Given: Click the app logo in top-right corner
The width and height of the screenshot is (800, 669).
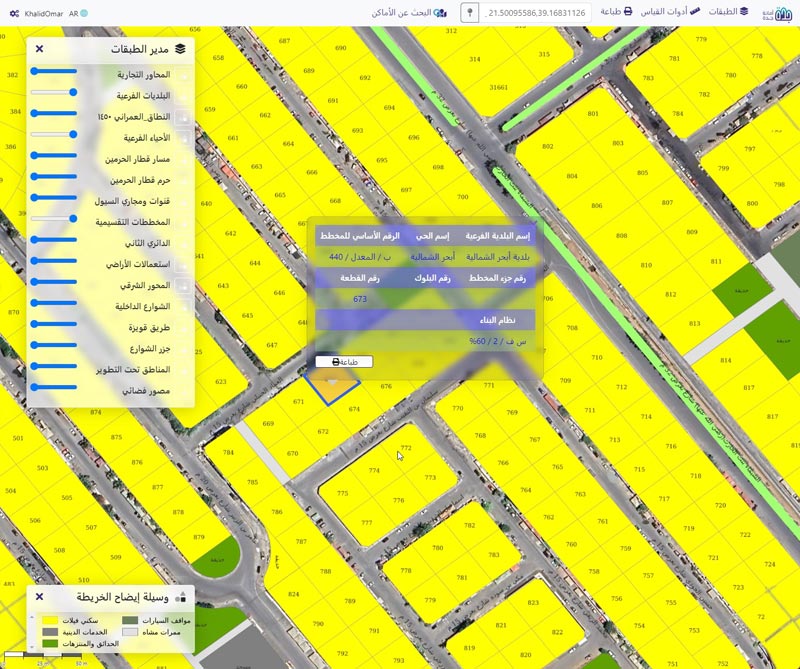Looking at the screenshot, I should click(780, 12).
